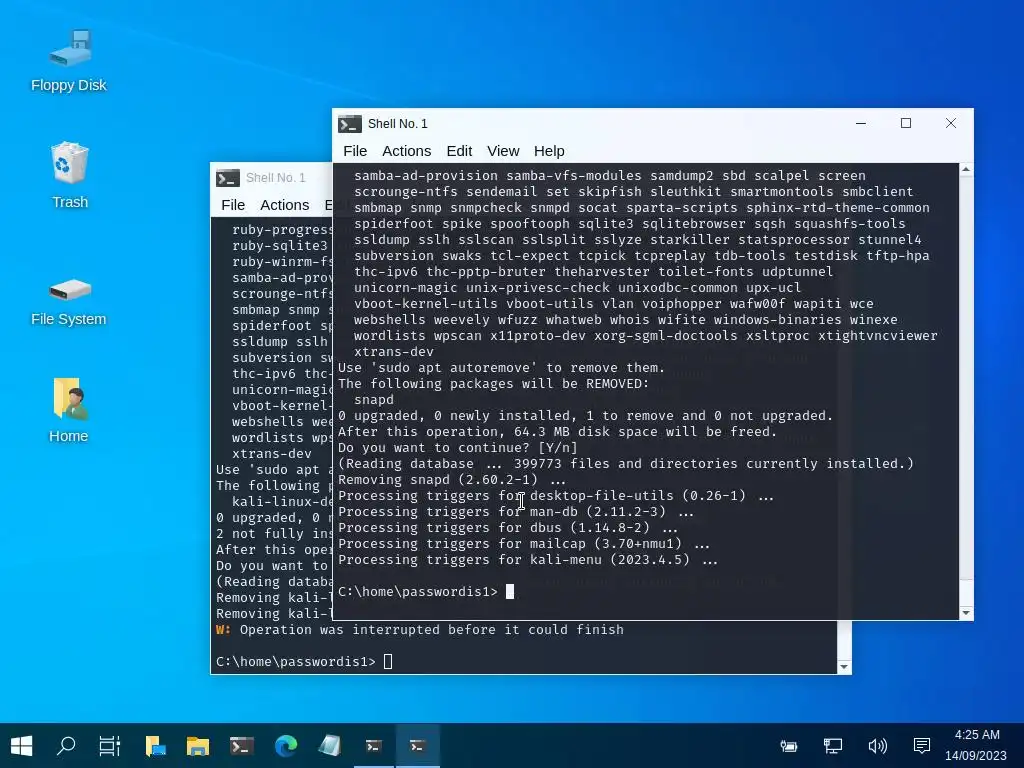Click "Use 'sudo apt autoremove'" line in front Shell
The width and height of the screenshot is (1024, 768).
click(501, 368)
